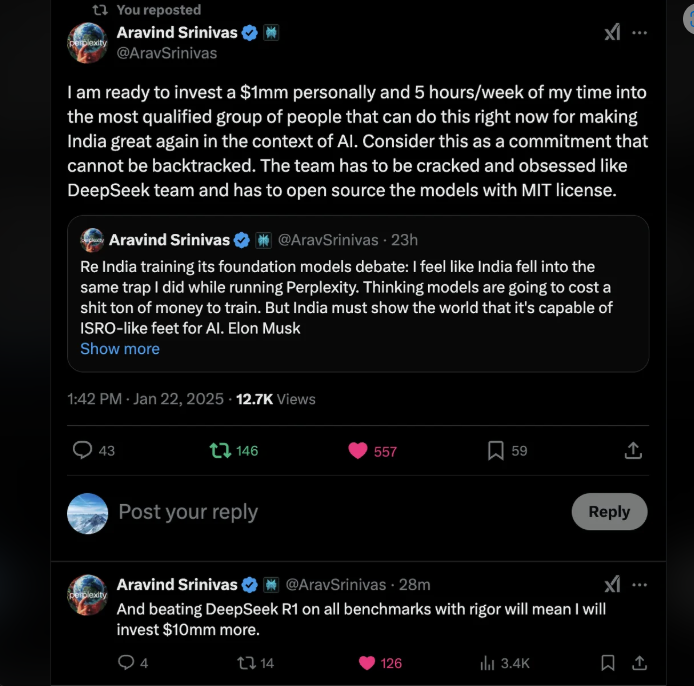Toggle bookmark on the main post

[496, 451]
